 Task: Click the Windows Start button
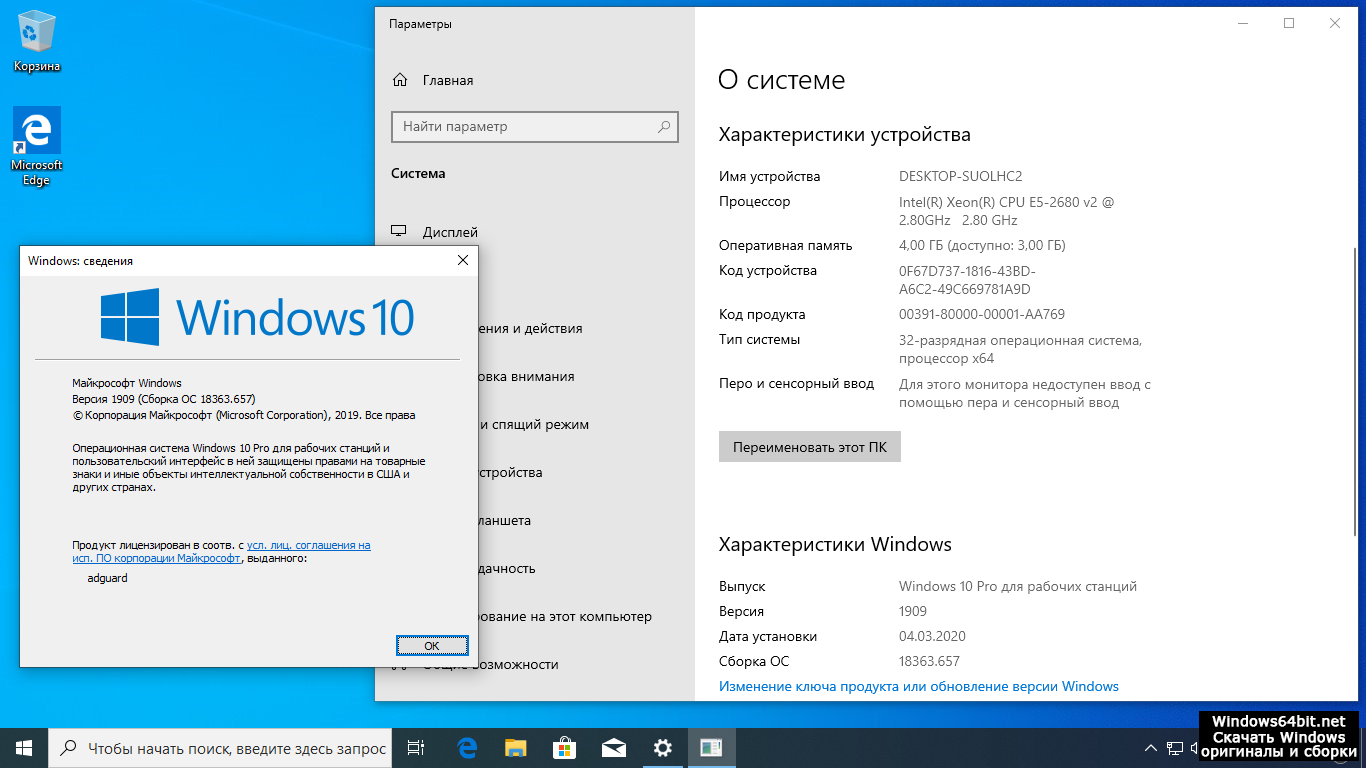click(x=24, y=748)
